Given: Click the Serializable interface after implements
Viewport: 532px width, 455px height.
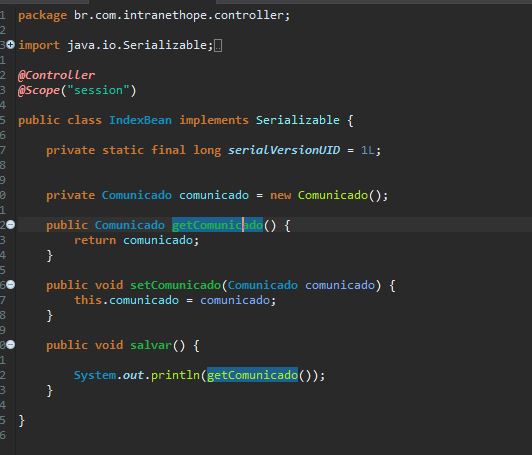Looking at the screenshot, I should coord(298,120).
